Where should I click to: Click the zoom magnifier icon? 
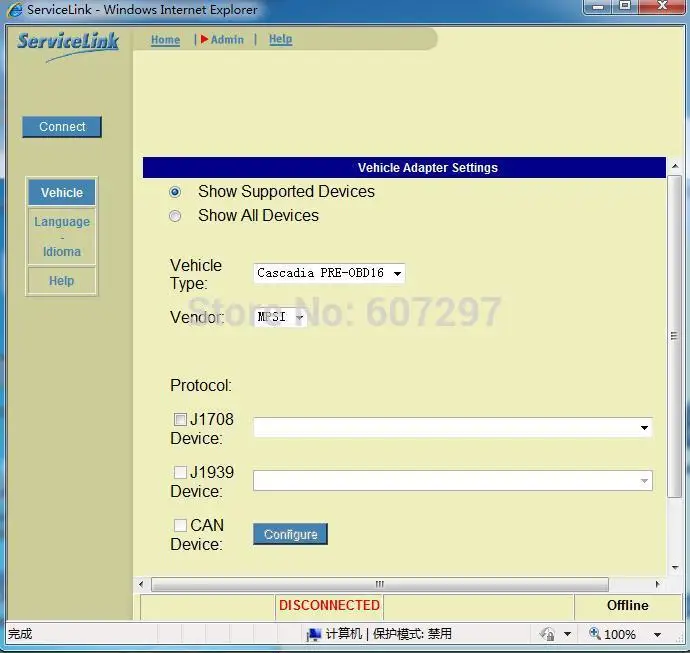pos(595,633)
